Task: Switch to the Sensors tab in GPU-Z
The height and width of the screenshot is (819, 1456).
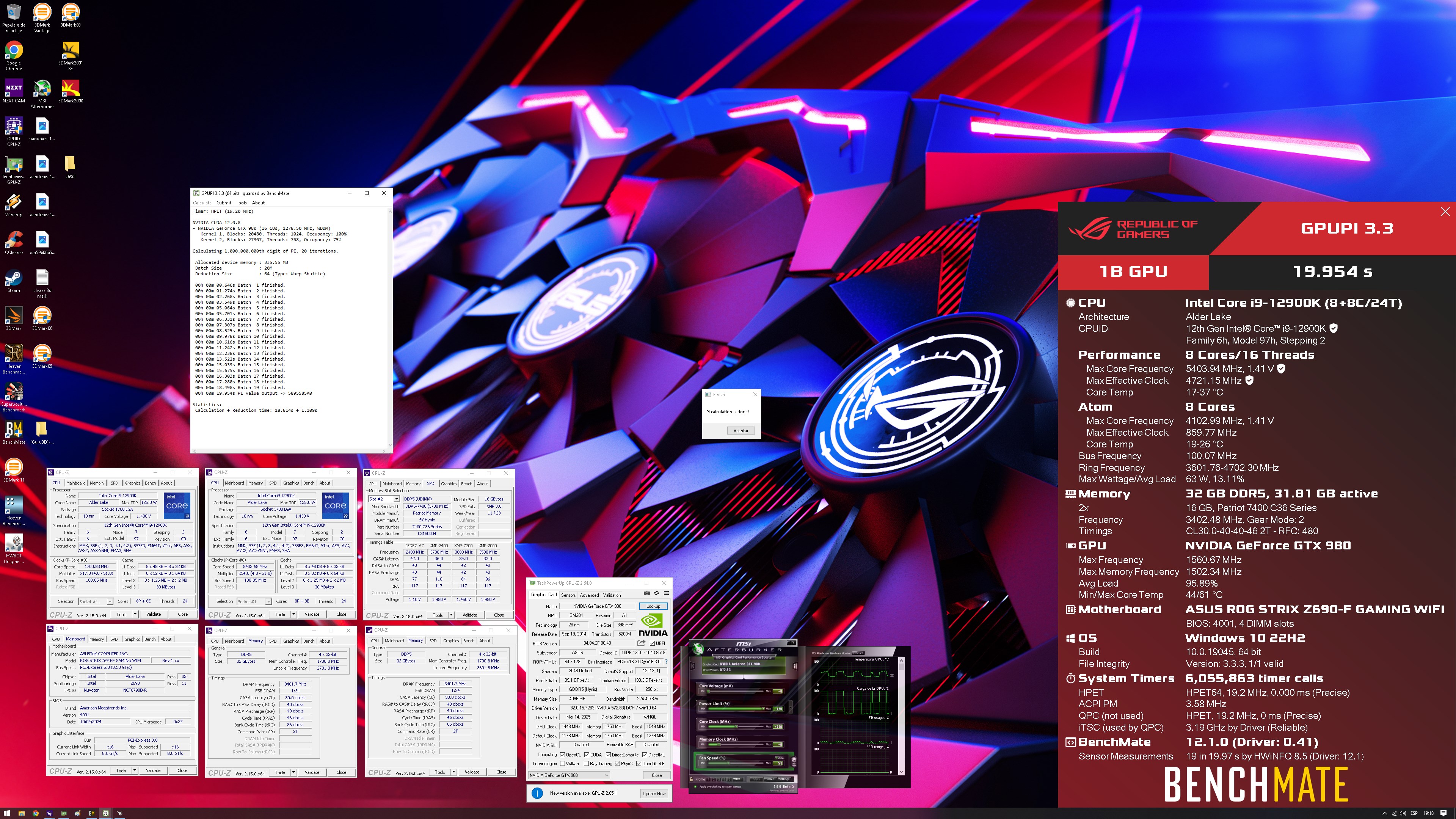Action: pos(569,595)
